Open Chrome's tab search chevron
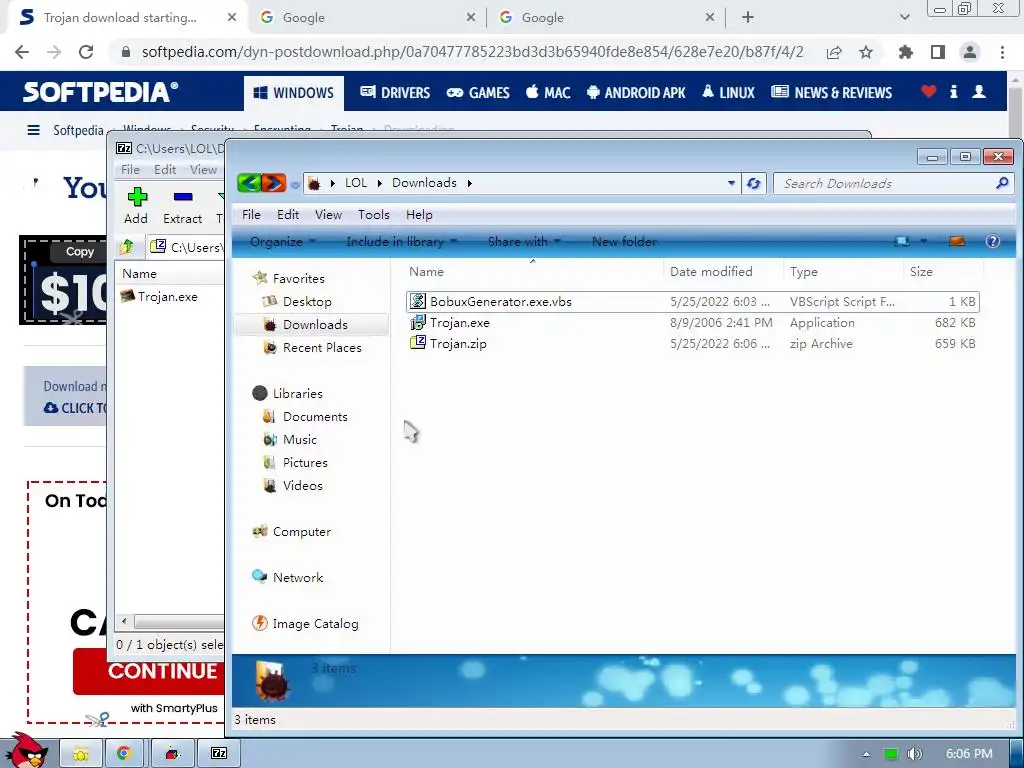The image size is (1024, 768). click(x=904, y=18)
